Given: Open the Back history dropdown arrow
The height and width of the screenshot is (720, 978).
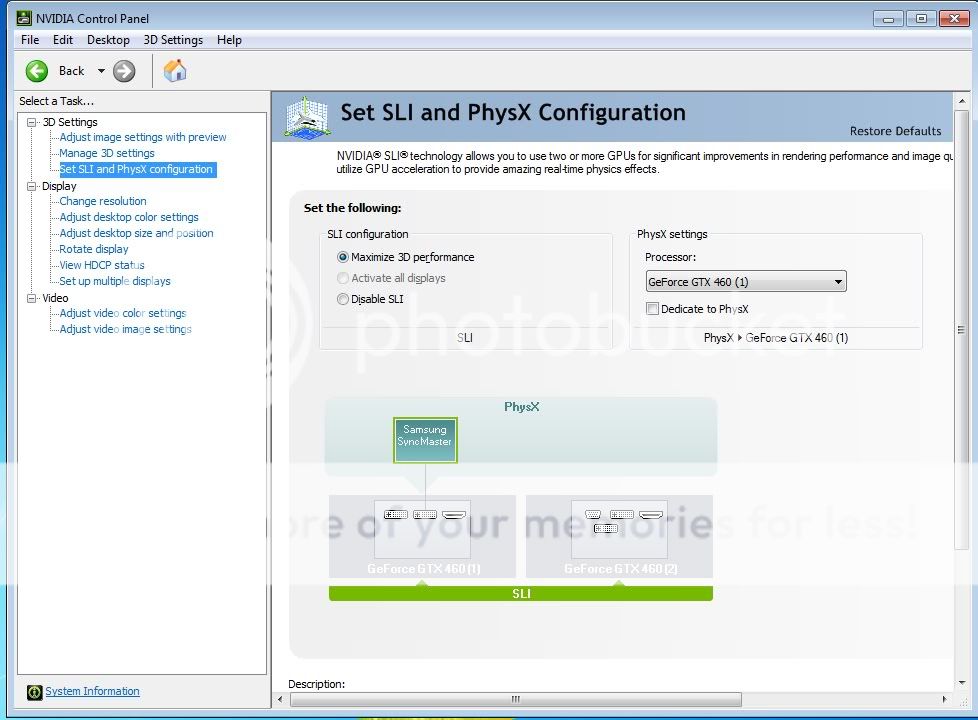Looking at the screenshot, I should 101,71.
